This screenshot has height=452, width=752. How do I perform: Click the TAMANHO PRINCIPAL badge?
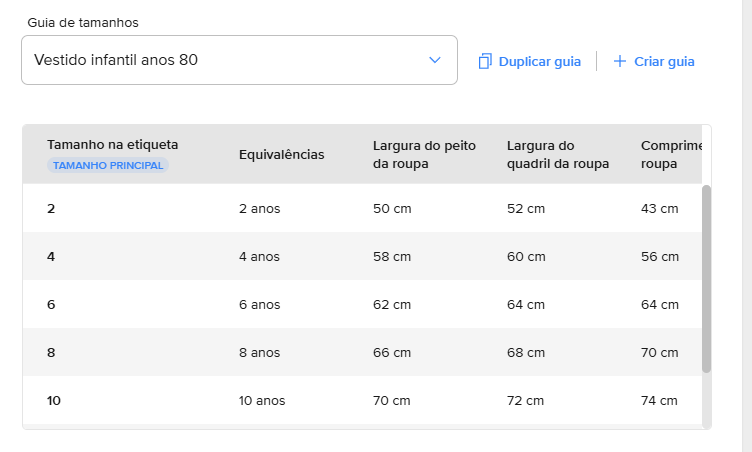108,165
